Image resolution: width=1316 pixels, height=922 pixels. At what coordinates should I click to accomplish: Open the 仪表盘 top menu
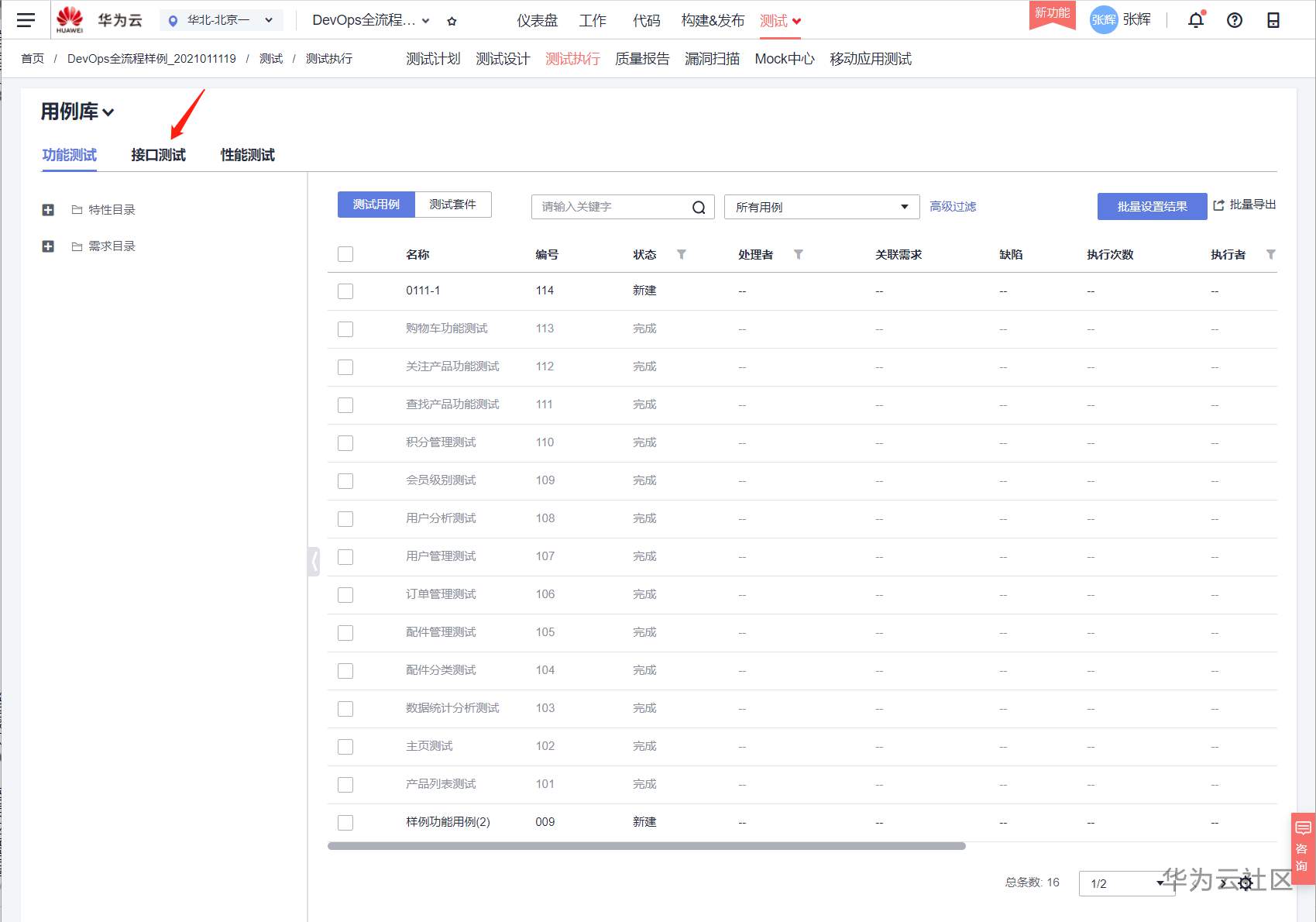(x=538, y=21)
